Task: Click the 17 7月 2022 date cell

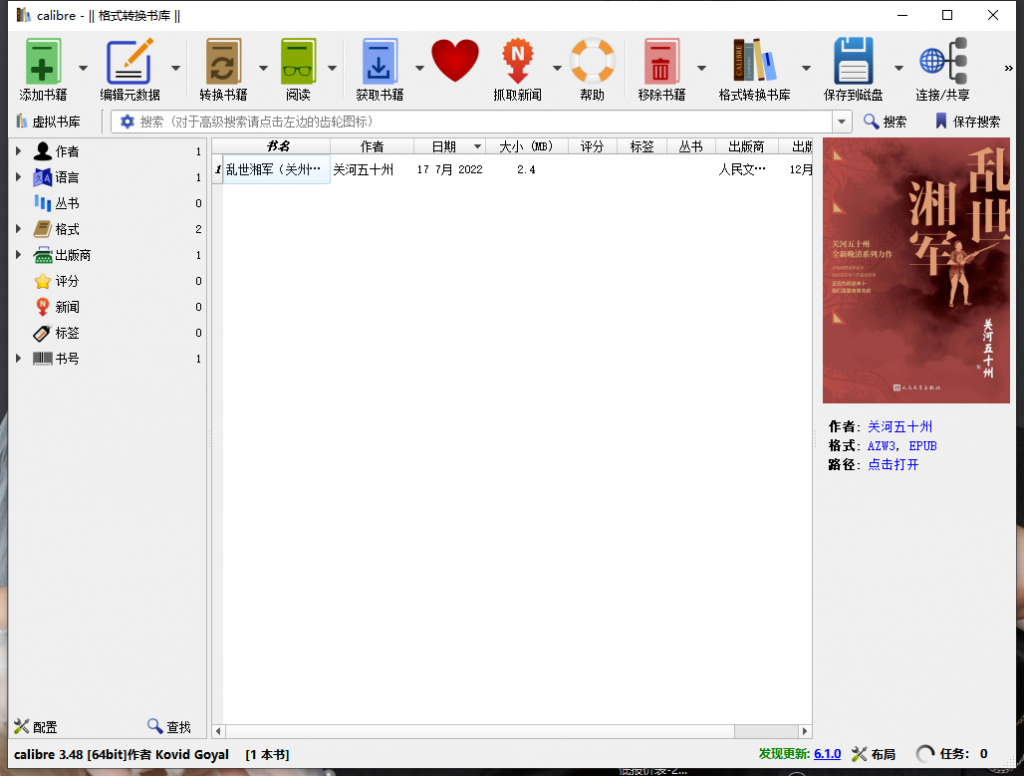Action: click(449, 169)
